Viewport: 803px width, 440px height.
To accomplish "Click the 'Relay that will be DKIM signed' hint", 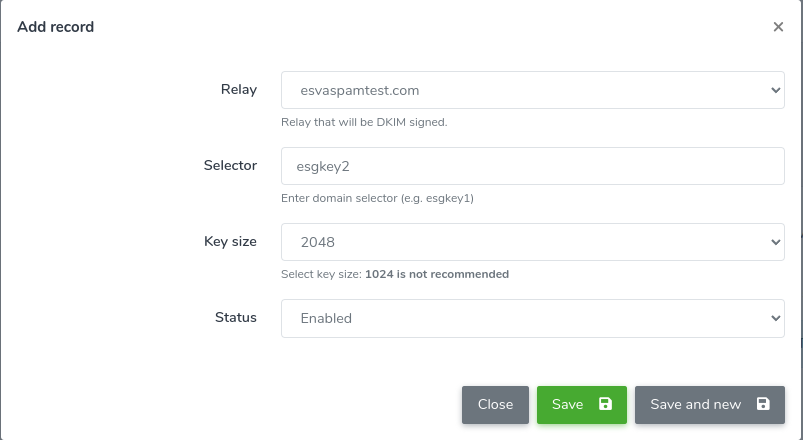I will (364, 122).
